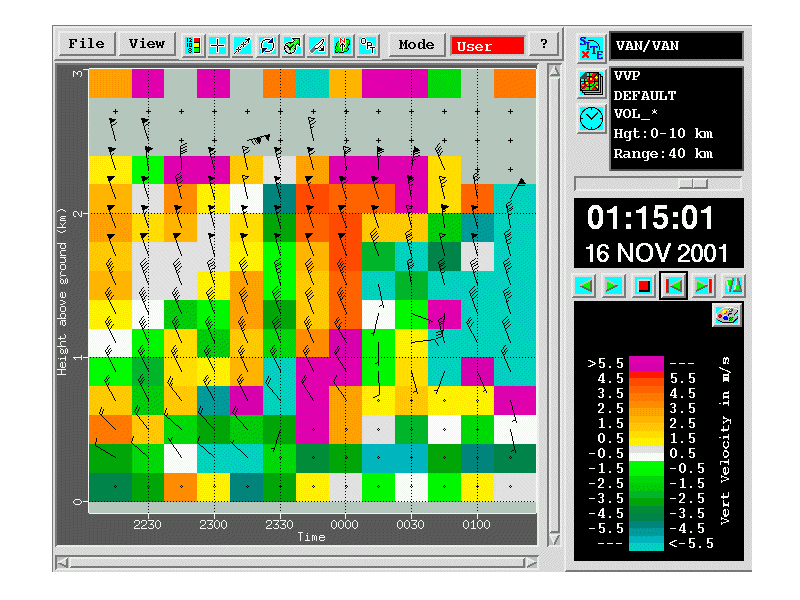Jump to the first frame

pos(674,286)
